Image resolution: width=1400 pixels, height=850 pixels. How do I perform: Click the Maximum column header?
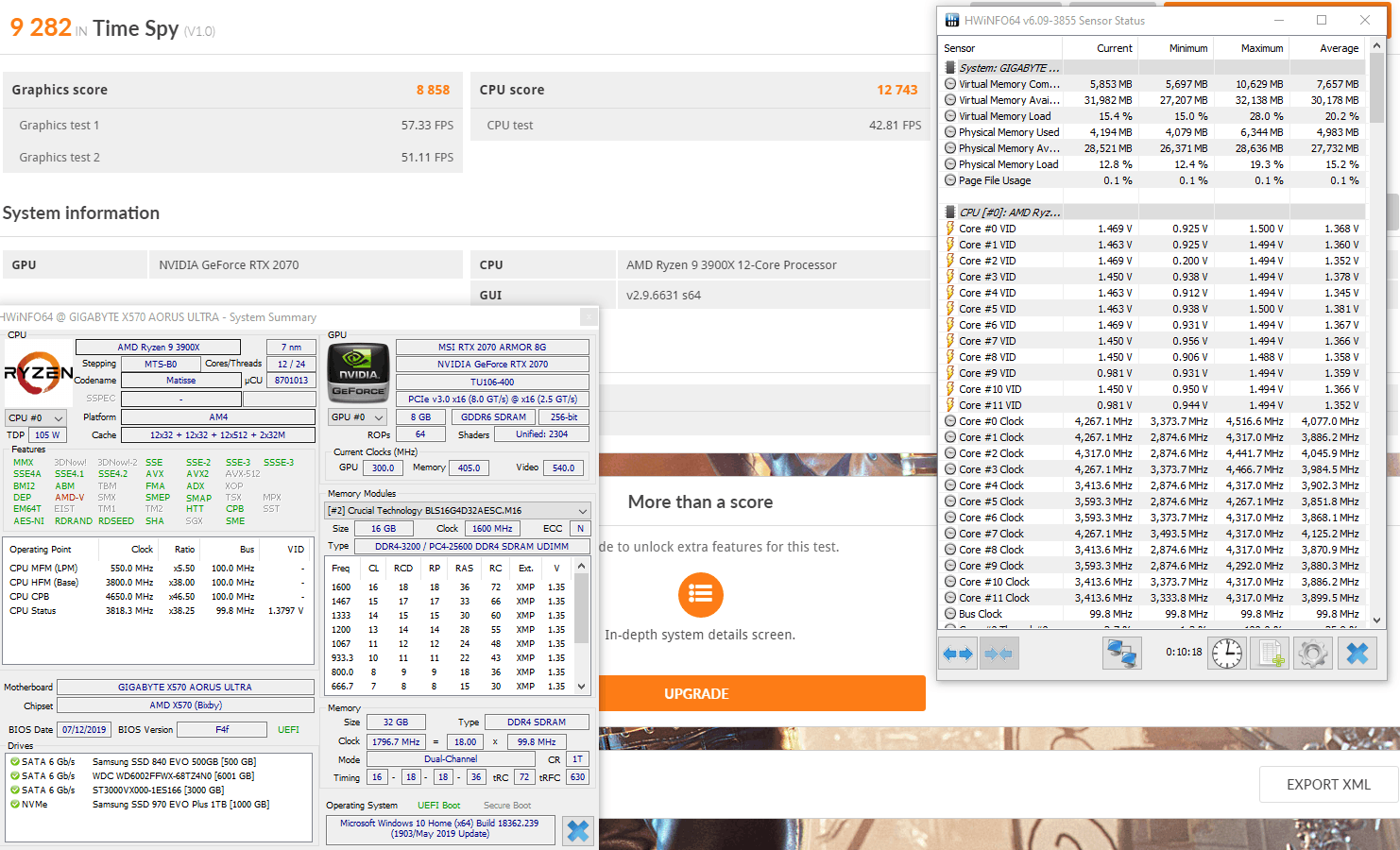pyautogui.click(x=1251, y=48)
